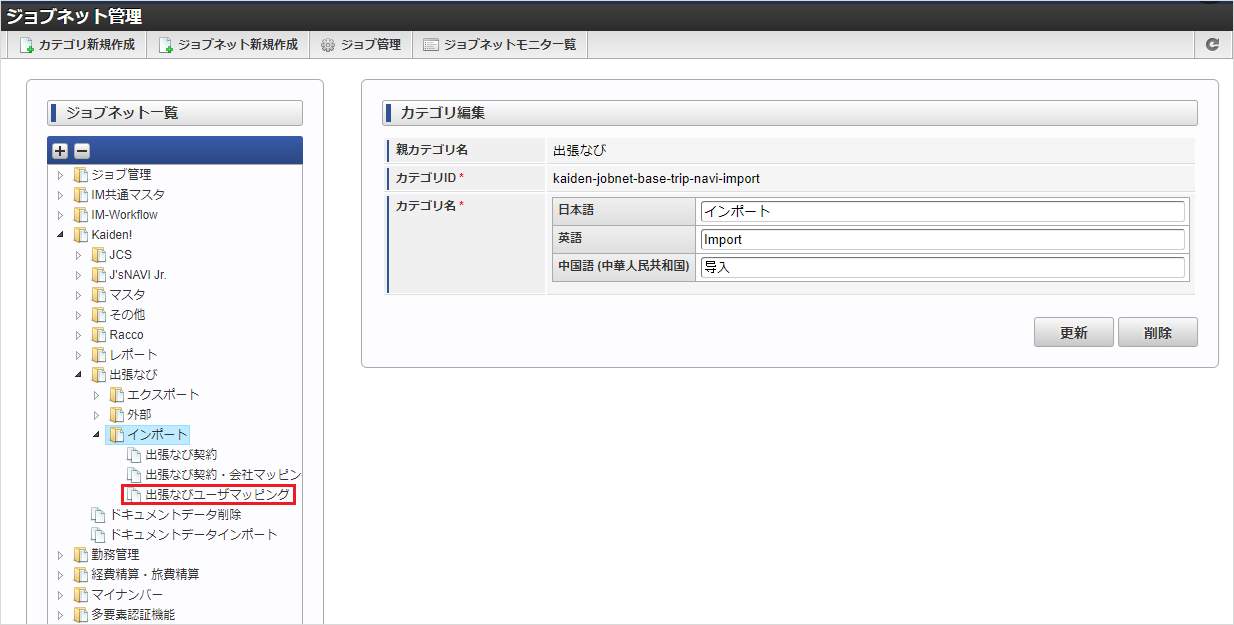Collapse all tree nodes with minus icon
This screenshot has width=1234, height=625.
point(82,151)
